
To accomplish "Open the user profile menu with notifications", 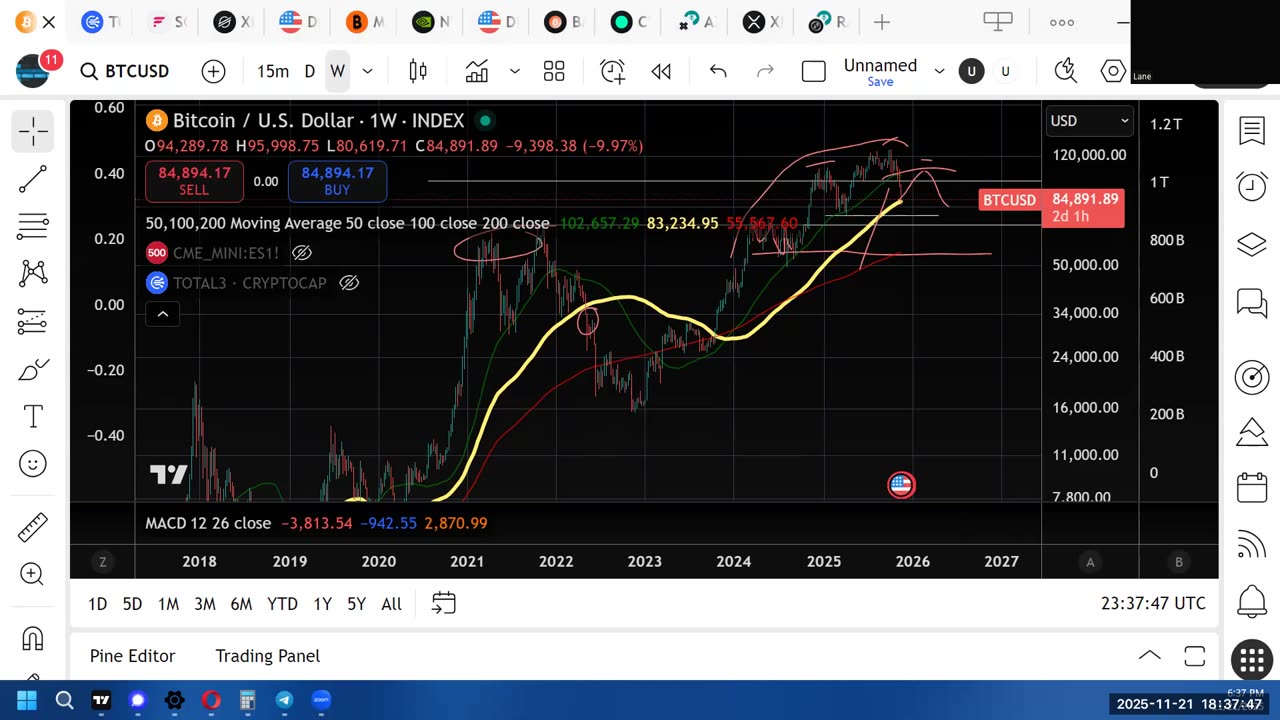I will tap(34, 70).
